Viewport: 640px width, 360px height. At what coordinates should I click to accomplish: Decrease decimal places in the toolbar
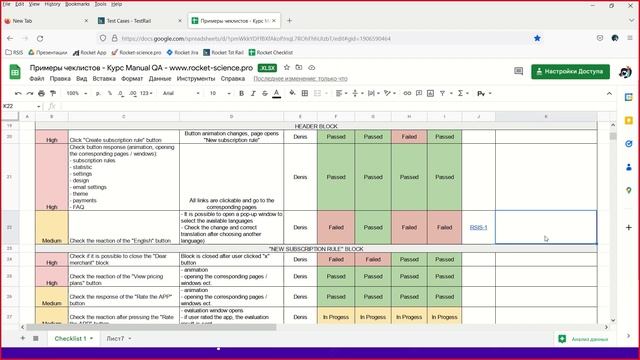[121, 93]
